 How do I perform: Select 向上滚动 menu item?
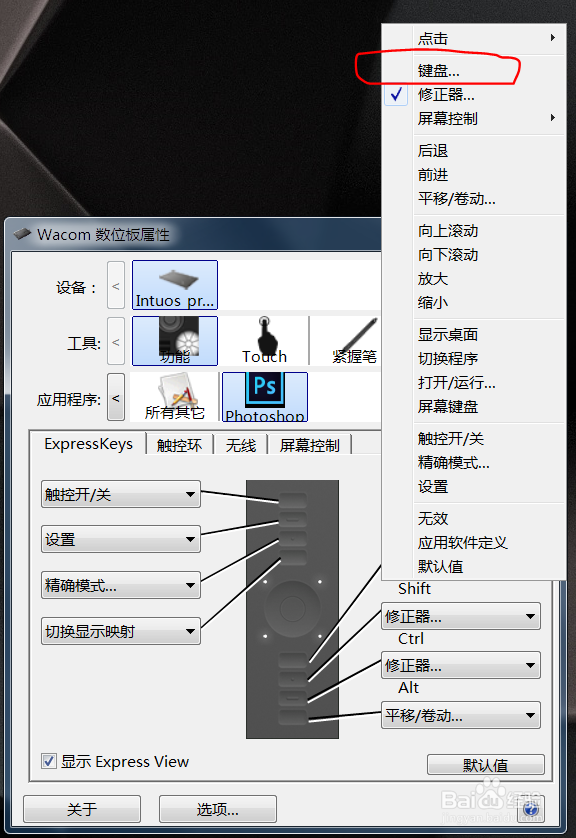click(474, 230)
